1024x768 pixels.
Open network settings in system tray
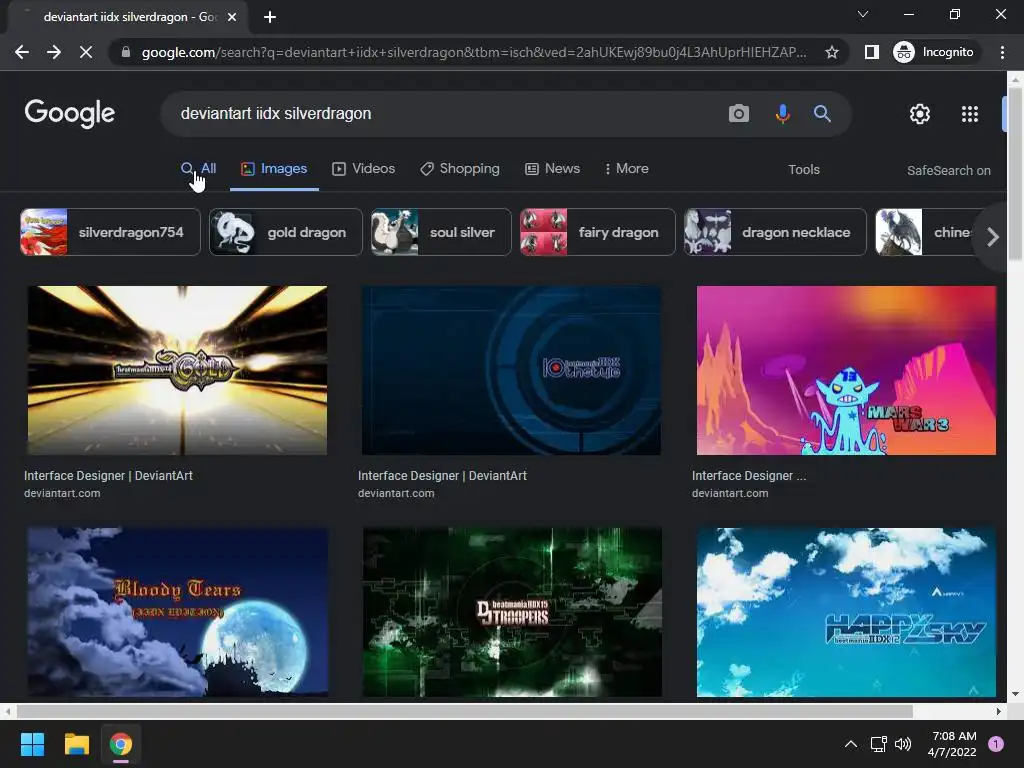878,744
